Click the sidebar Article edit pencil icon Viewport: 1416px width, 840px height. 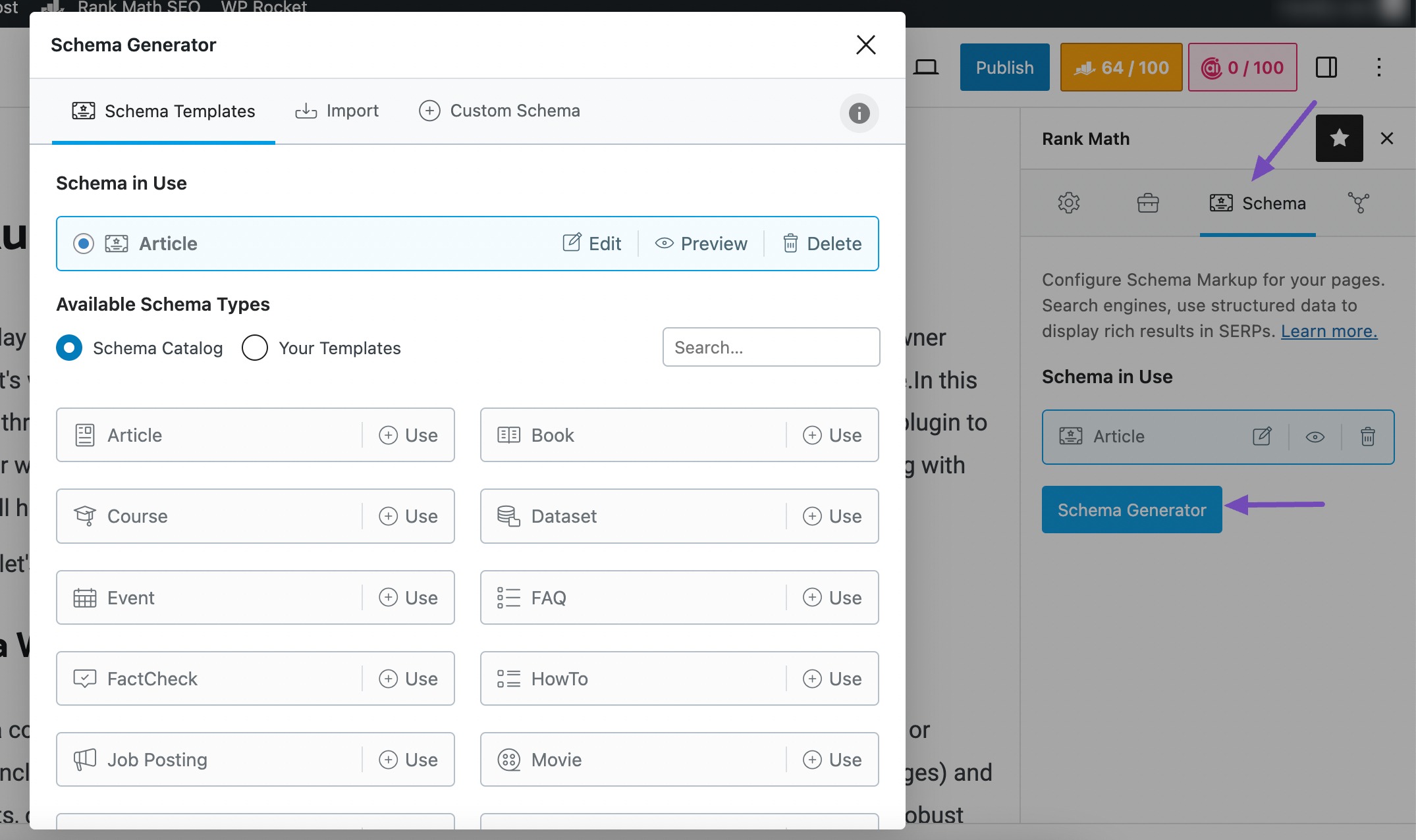coord(1262,436)
